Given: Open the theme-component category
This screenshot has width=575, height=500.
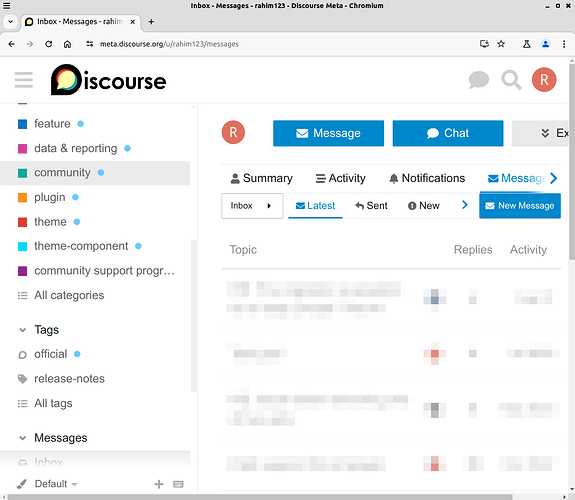Looking at the screenshot, I should pyautogui.click(x=95, y=246).
